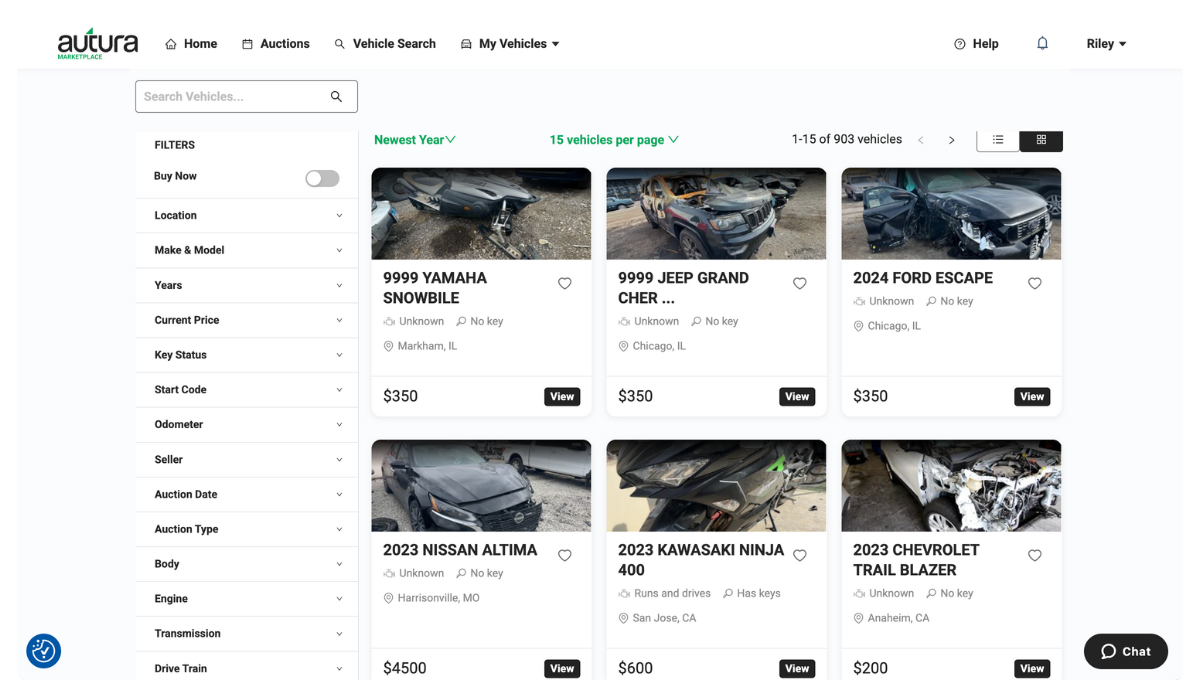Click key icon on Ford Escape card
The image size is (1200, 680).
click(931, 301)
